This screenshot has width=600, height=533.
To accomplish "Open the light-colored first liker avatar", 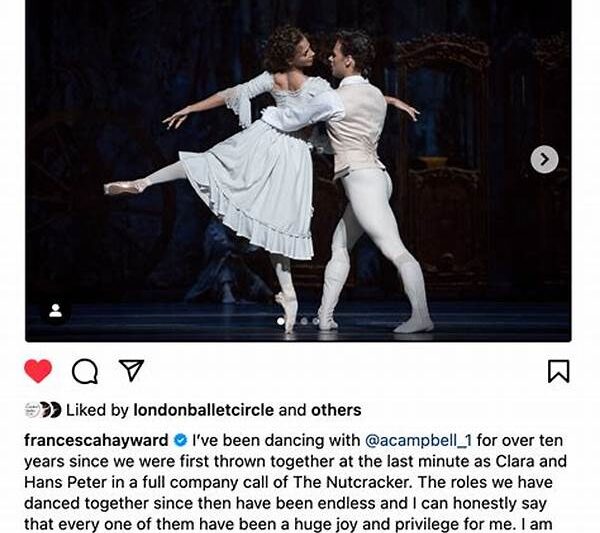I will tap(32, 410).
